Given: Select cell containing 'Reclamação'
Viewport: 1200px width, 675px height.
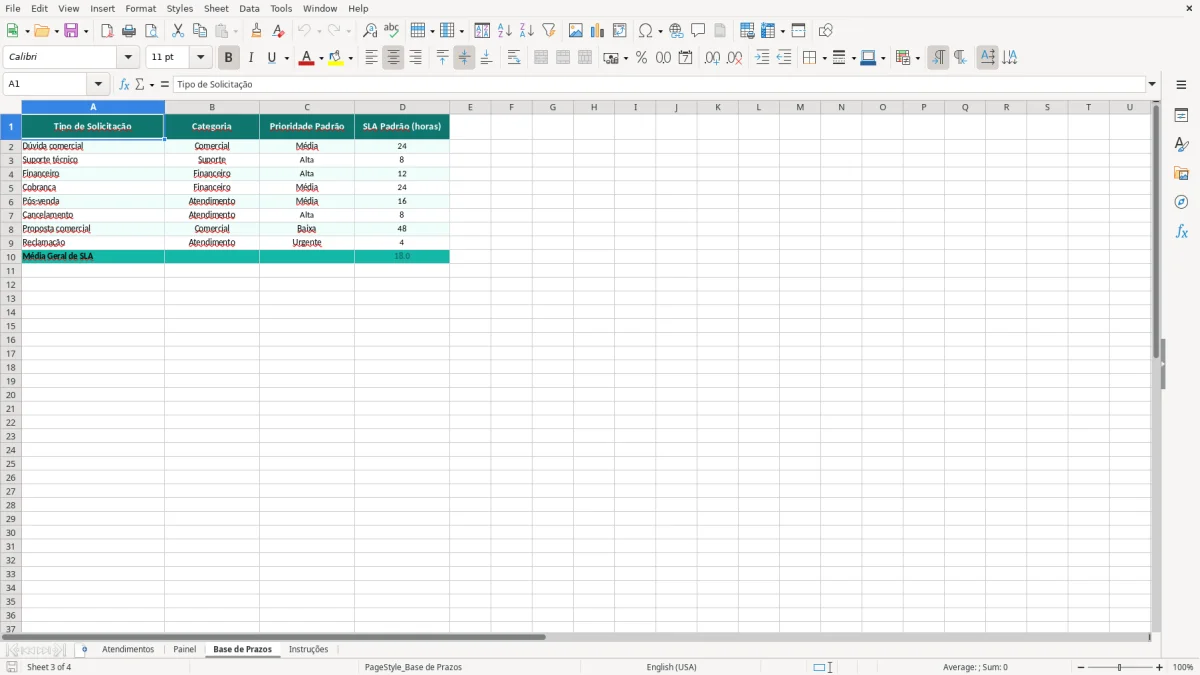Looking at the screenshot, I should pos(93,243).
